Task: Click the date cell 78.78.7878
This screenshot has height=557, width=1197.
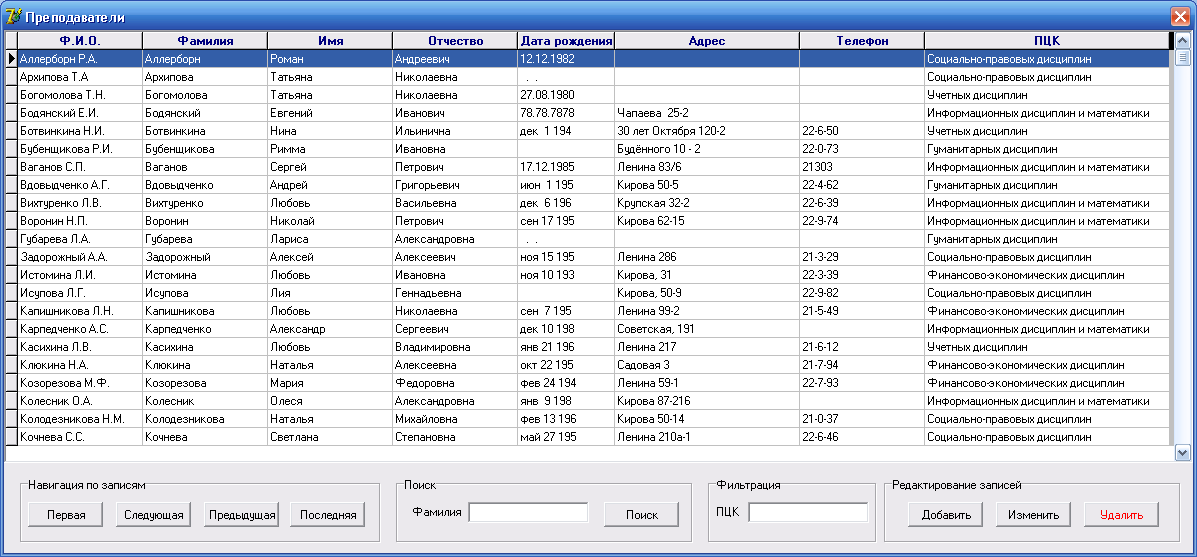Action: [x=566, y=113]
